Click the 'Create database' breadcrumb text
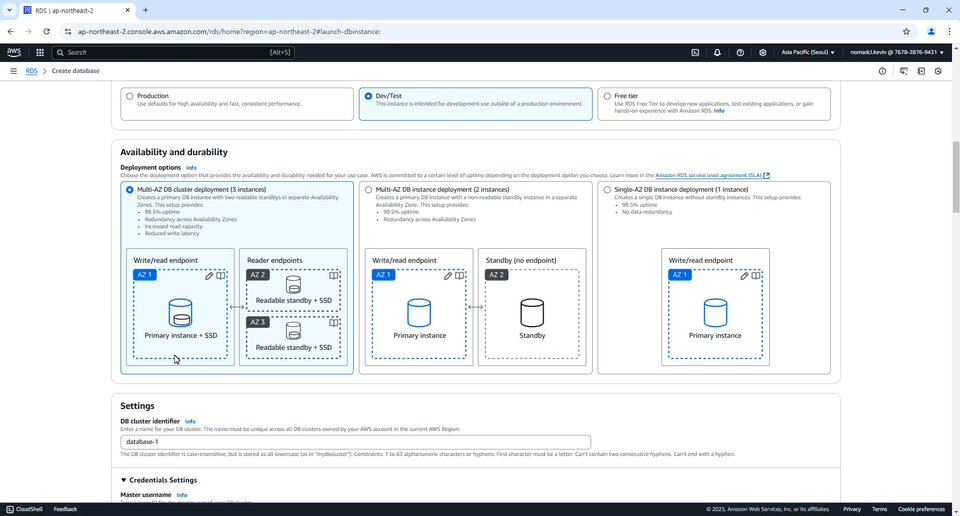Screen dimensions: 960x516 click(75, 71)
